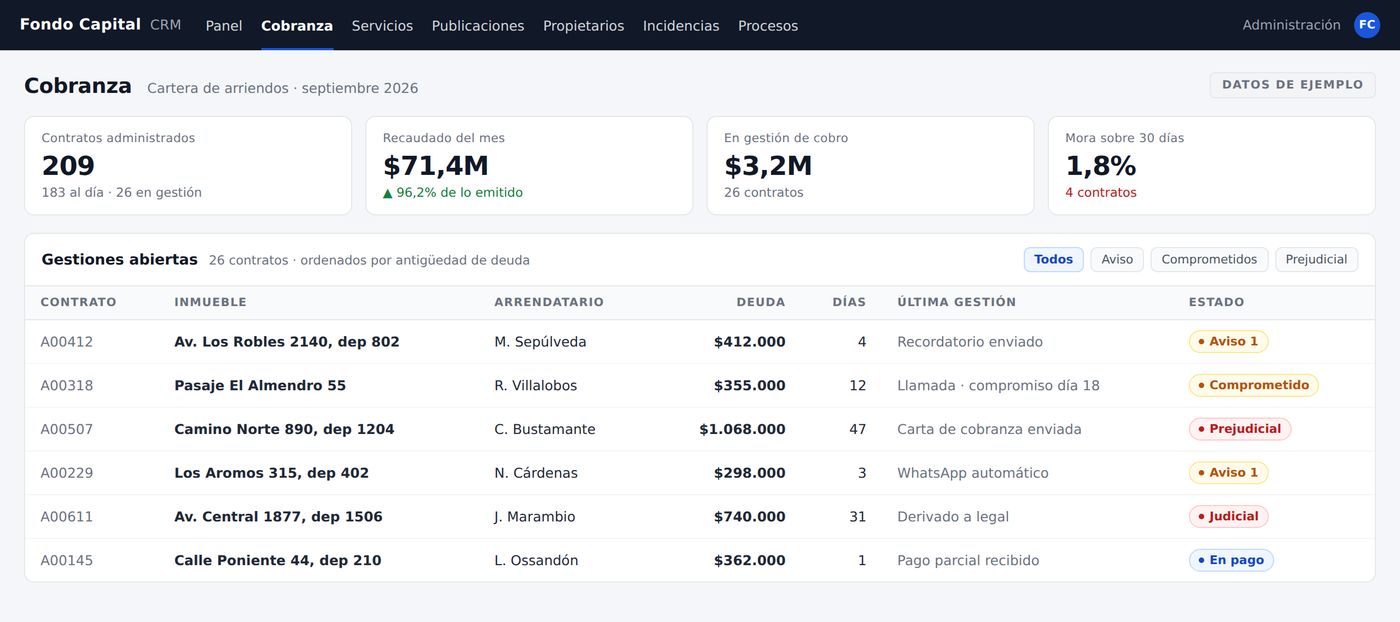
Task: Click the ESTADO column header
Action: 1216,302
